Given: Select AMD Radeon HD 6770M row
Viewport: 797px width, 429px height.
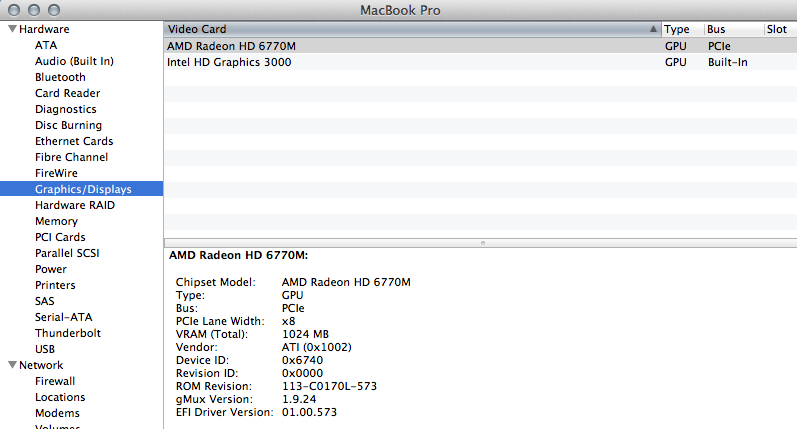Looking at the screenshot, I should [480, 46].
